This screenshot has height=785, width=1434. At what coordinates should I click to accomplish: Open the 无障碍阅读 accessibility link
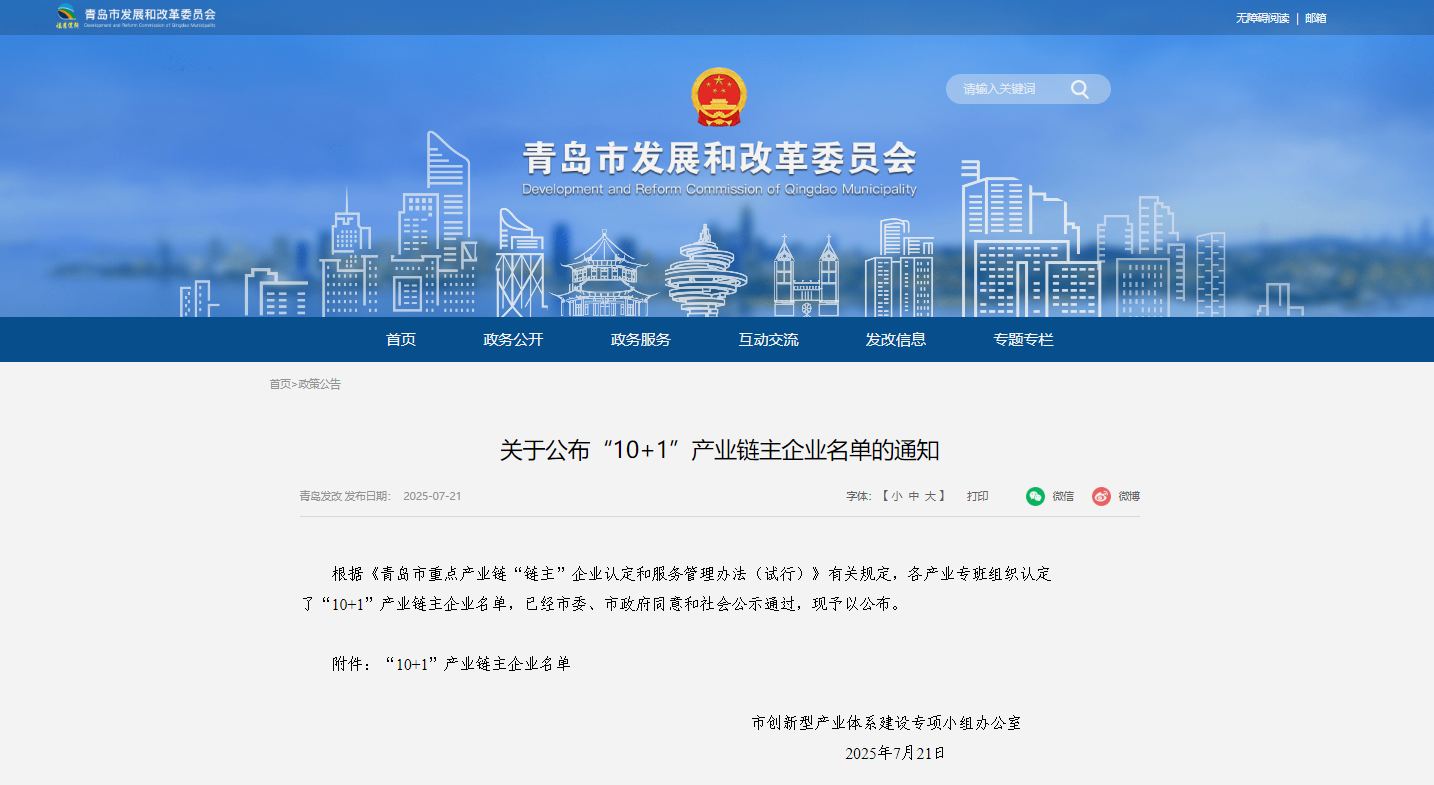pos(1262,17)
